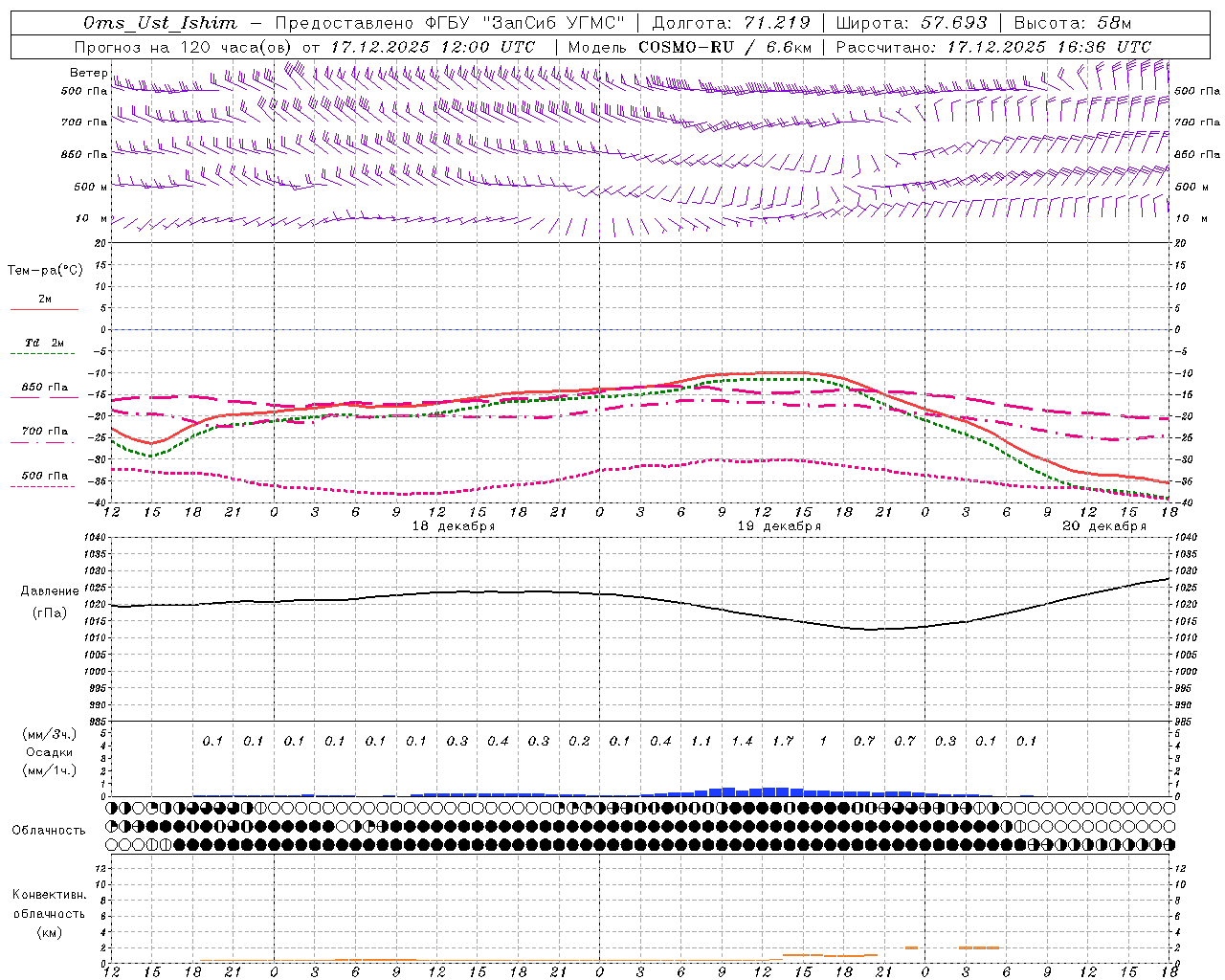1225x980 pixels.
Task: Click the forecast start time 17.12.2025 12:00 UTC
Action: tap(433, 46)
